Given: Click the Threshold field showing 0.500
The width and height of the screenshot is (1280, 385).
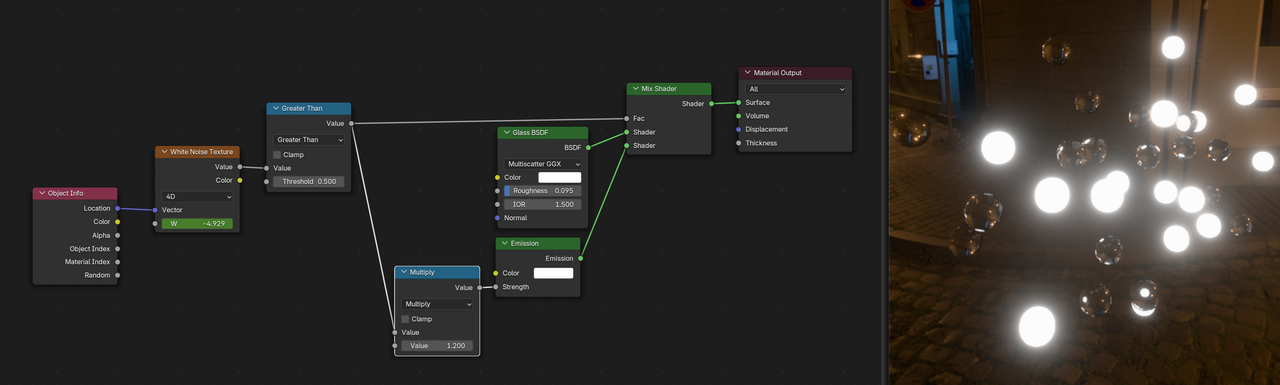Looking at the screenshot, I should pyautogui.click(x=309, y=182).
